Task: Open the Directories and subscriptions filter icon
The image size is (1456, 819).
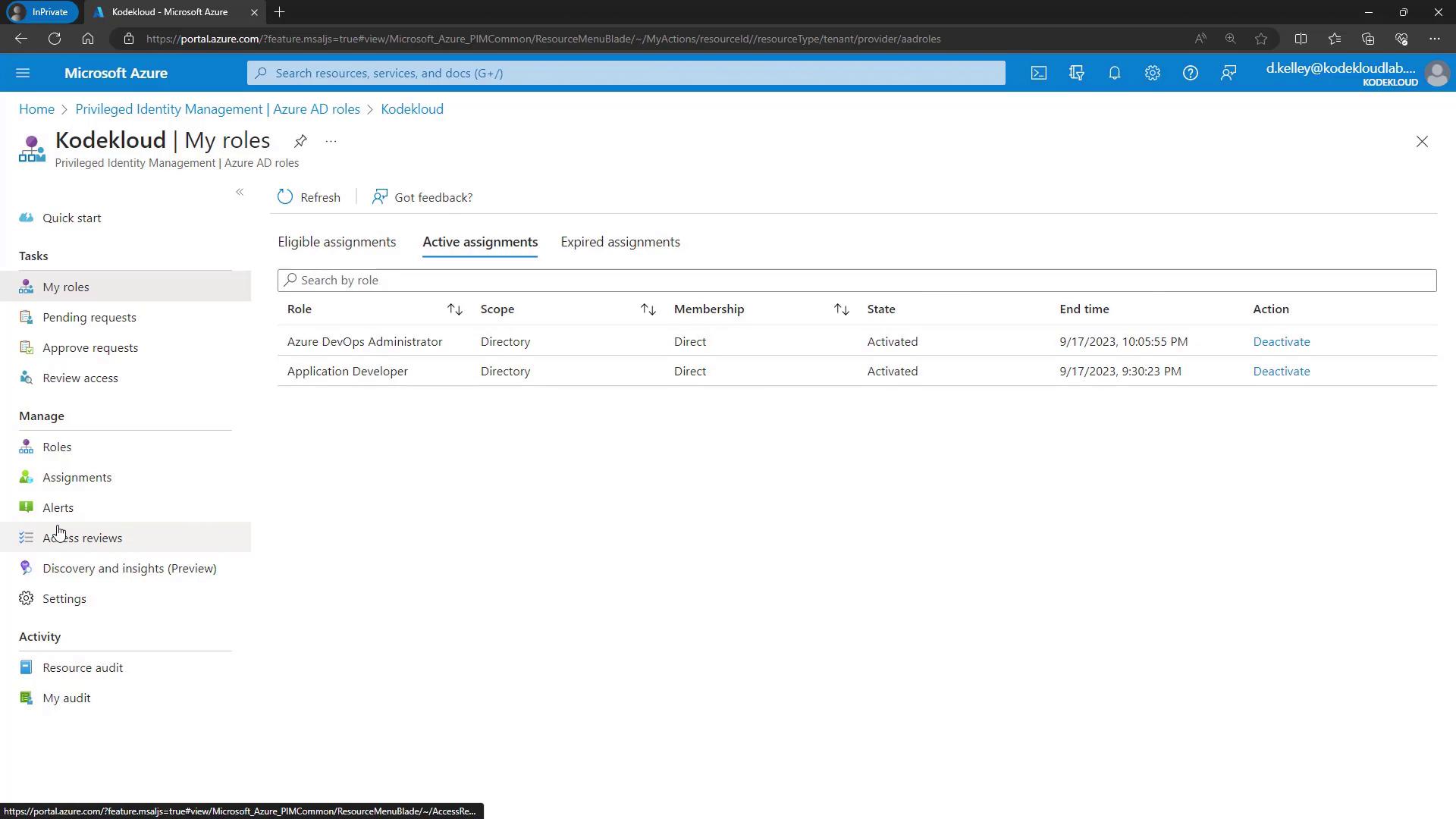Action: (1076, 73)
